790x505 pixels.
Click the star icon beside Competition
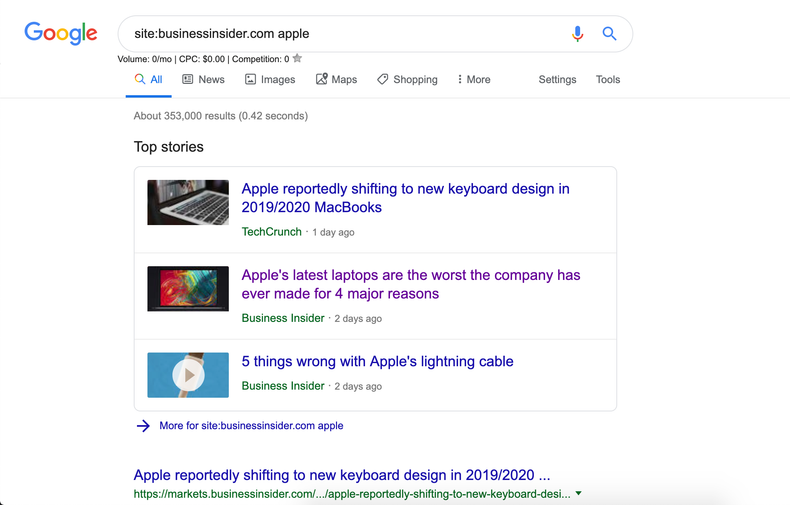297,59
